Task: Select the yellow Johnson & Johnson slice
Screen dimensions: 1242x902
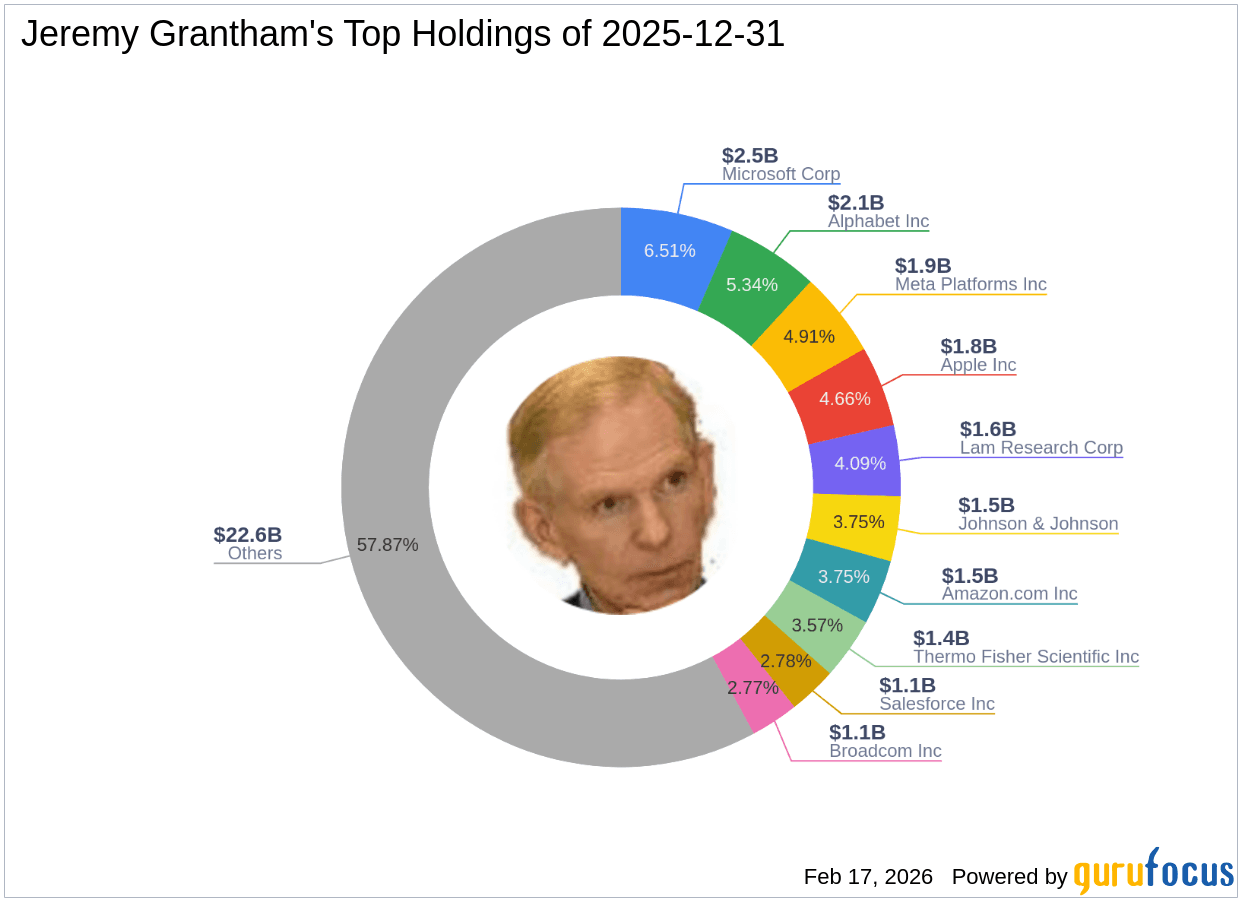Action: tap(853, 522)
